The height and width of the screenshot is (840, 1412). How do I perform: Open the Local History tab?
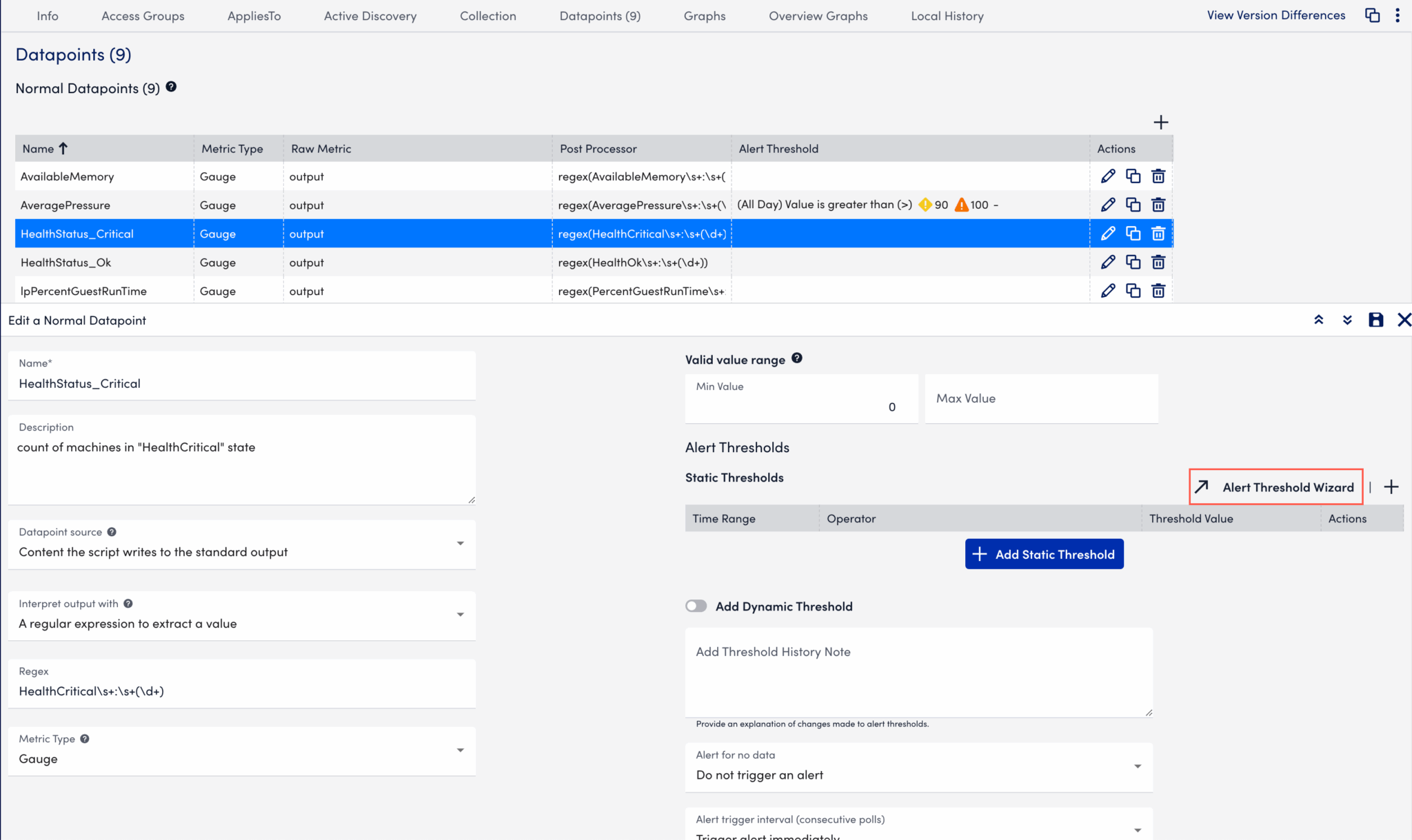click(x=947, y=16)
